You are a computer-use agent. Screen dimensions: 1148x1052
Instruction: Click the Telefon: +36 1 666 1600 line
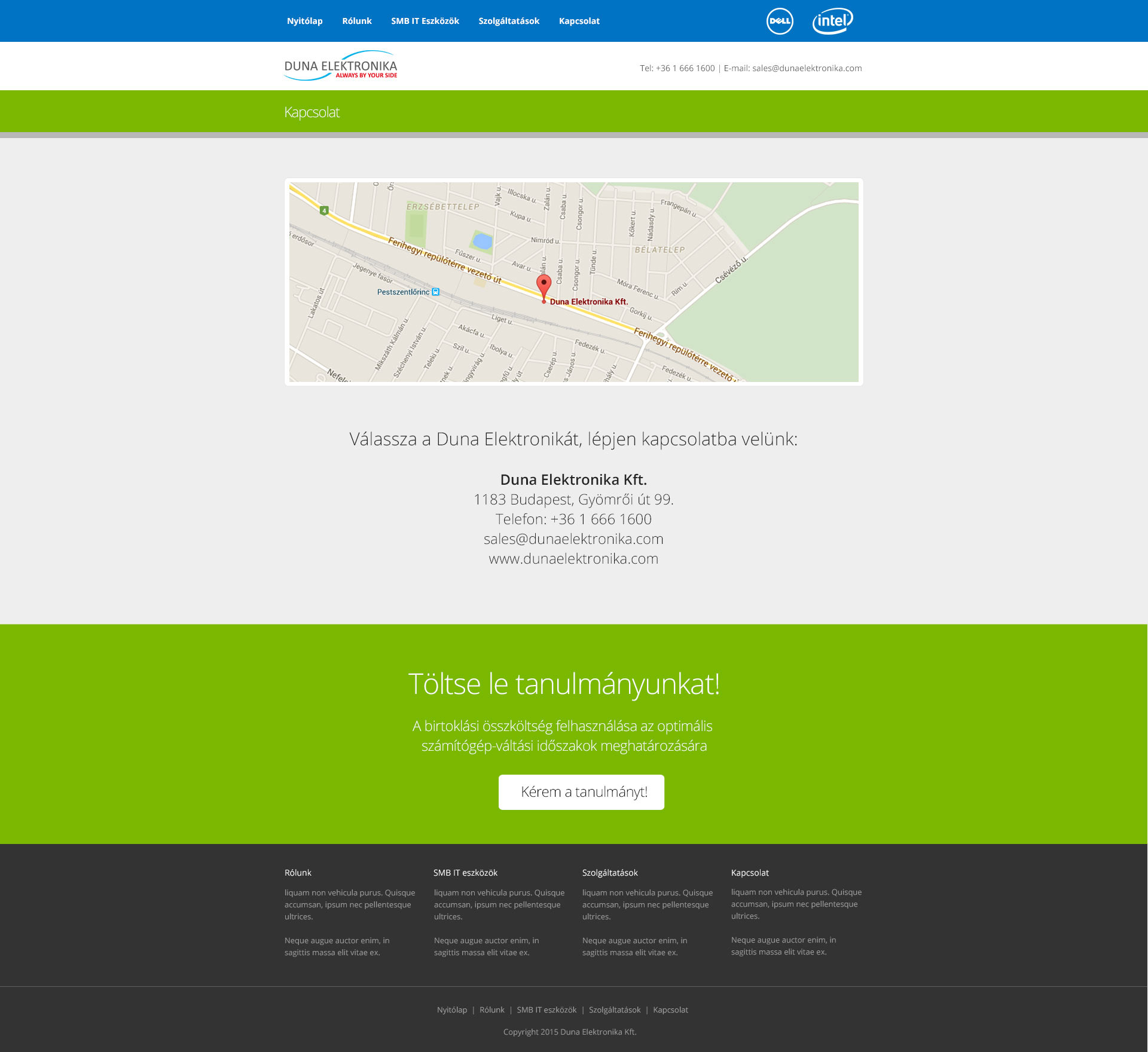(x=573, y=519)
